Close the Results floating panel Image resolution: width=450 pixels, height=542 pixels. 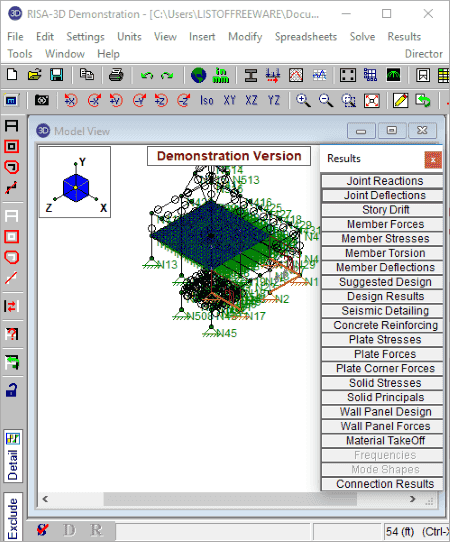(433, 160)
